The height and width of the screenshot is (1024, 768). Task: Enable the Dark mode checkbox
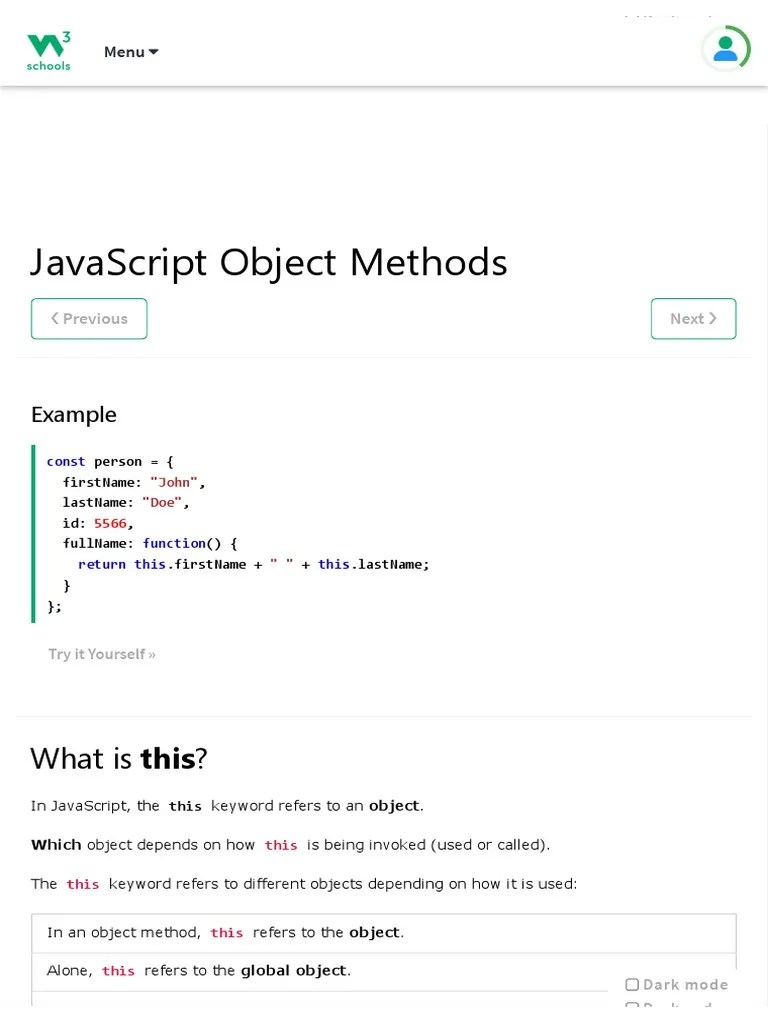[632, 984]
